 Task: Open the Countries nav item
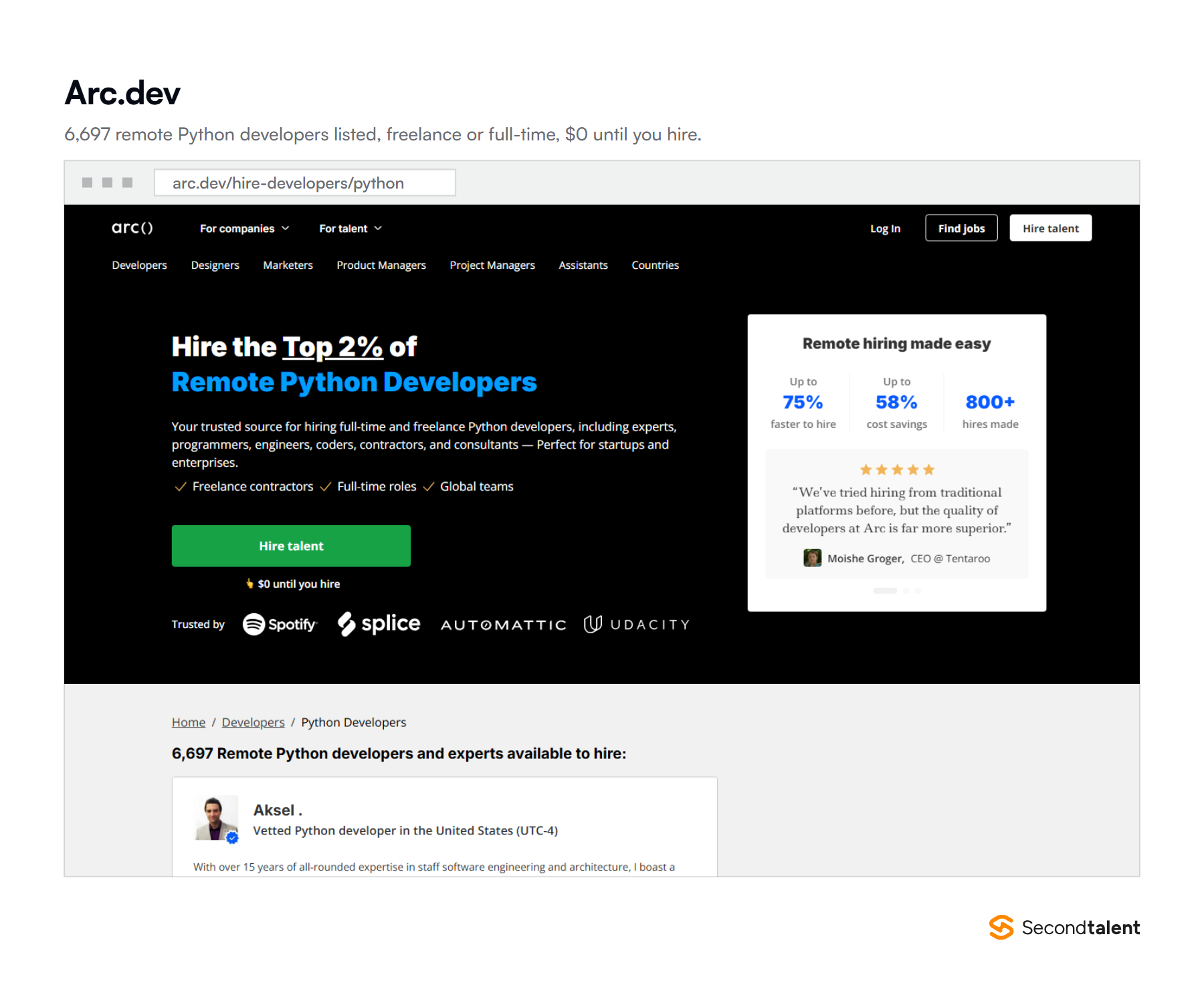(655, 265)
